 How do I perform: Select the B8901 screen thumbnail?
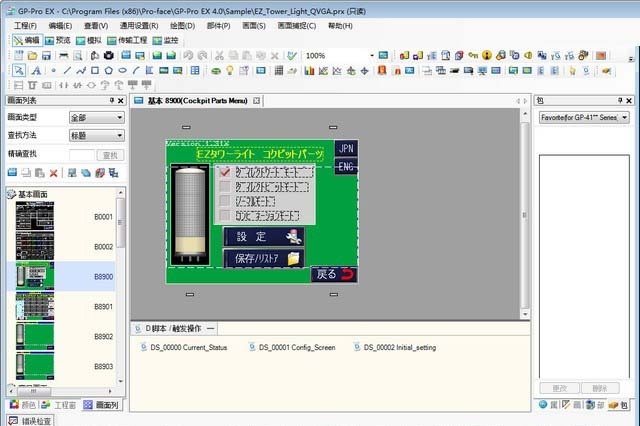pos(35,306)
